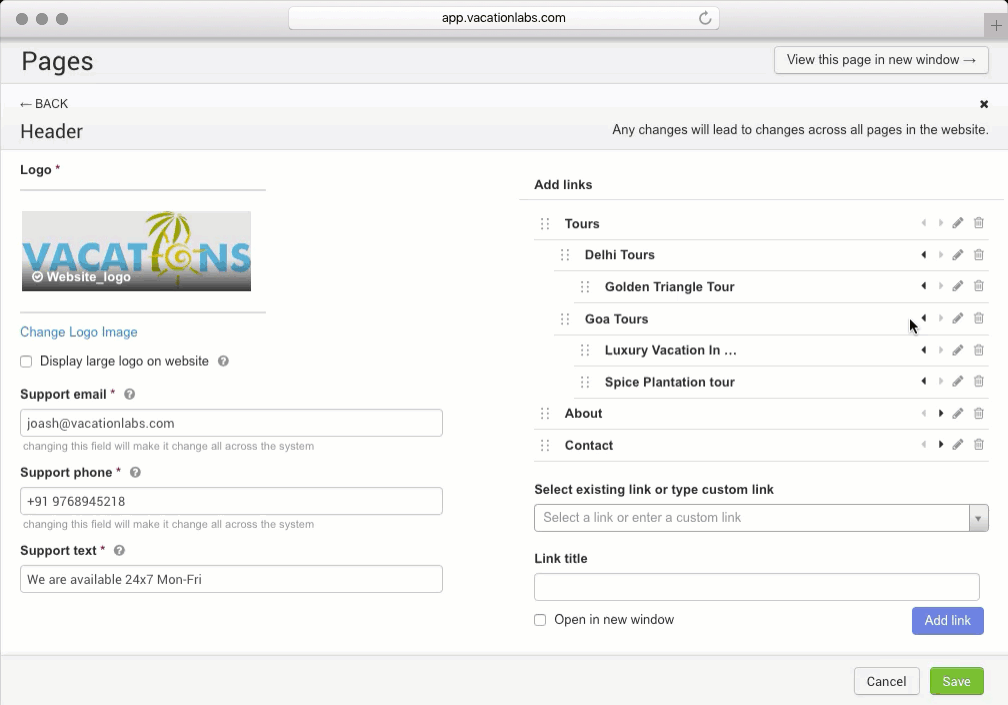Indent About using right arrow icon
The height and width of the screenshot is (705, 1008).
click(941, 413)
